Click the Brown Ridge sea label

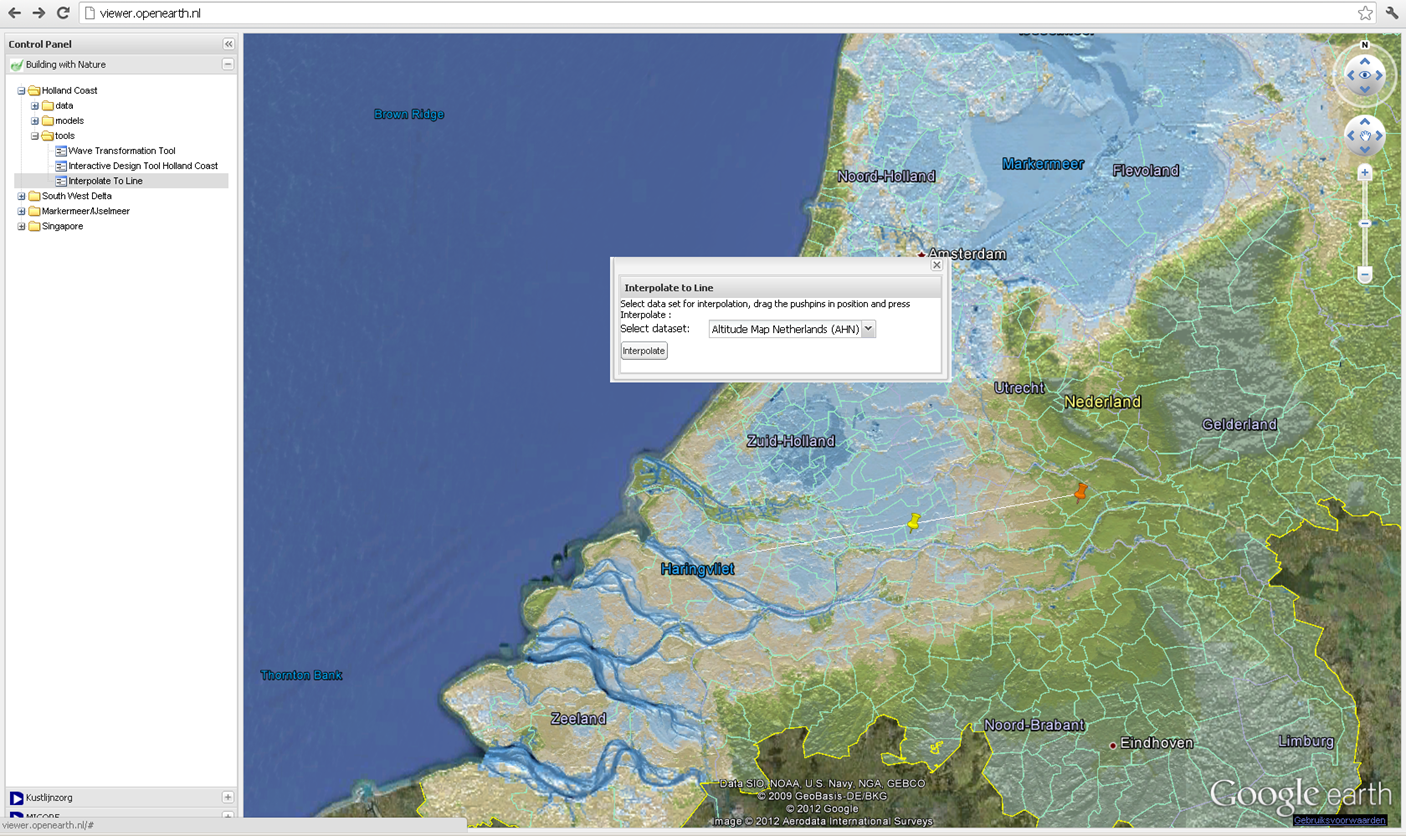tap(409, 114)
